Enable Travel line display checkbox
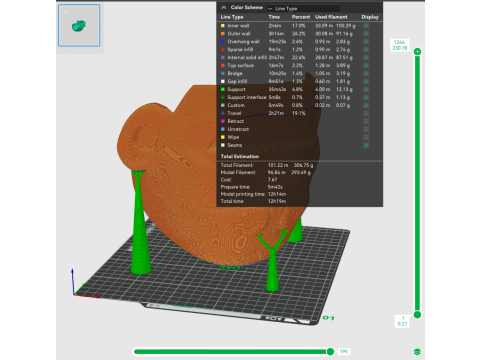 pos(366,113)
